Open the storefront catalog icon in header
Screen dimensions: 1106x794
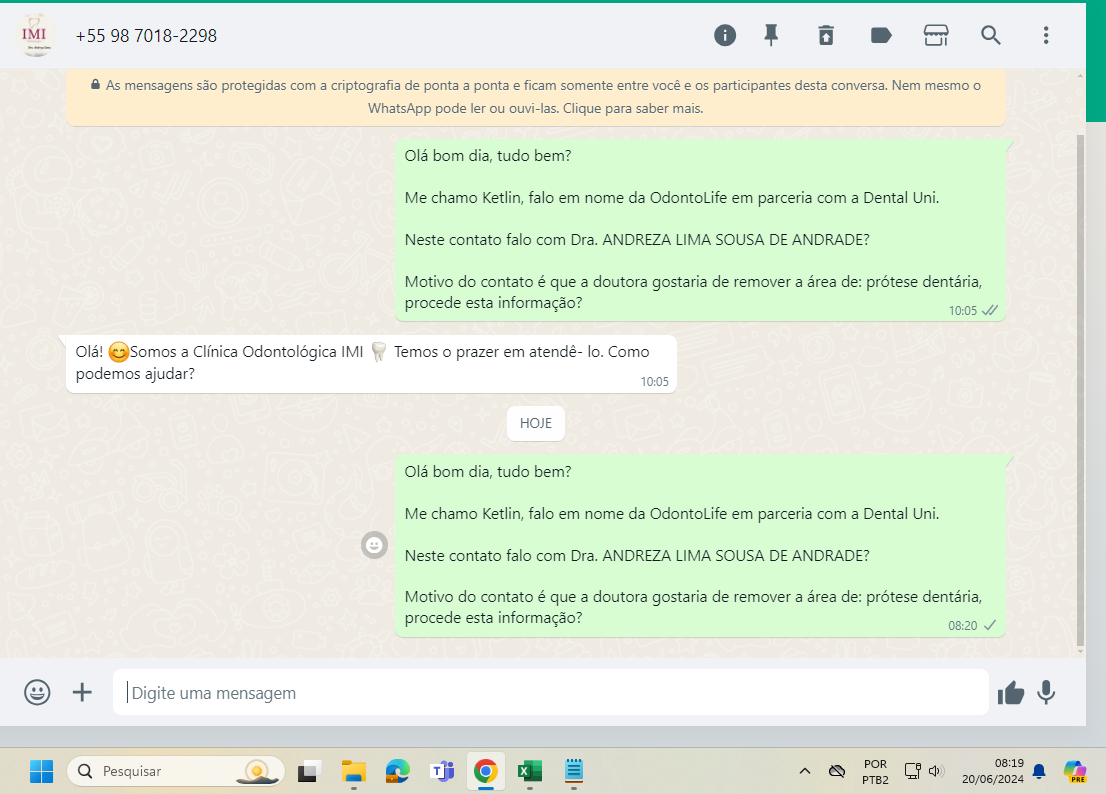tap(936, 35)
